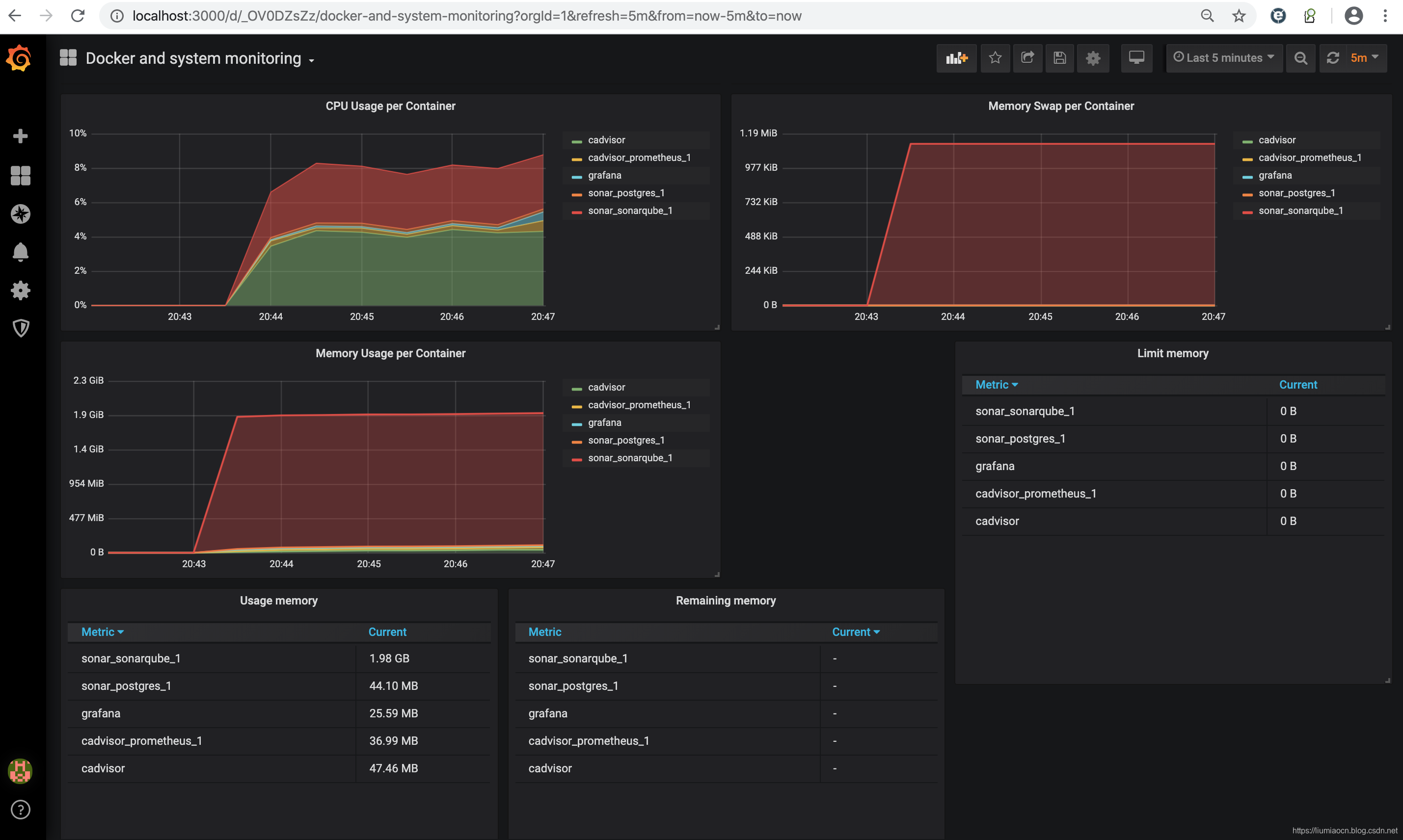Bookmark this page with star

coord(1238,16)
